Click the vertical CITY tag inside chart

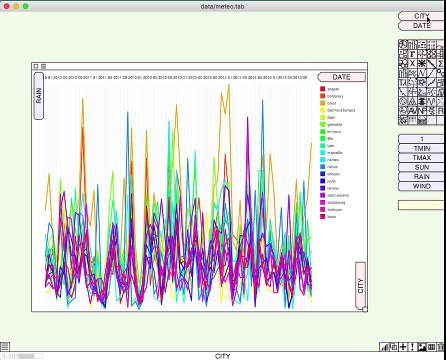pos(361,286)
